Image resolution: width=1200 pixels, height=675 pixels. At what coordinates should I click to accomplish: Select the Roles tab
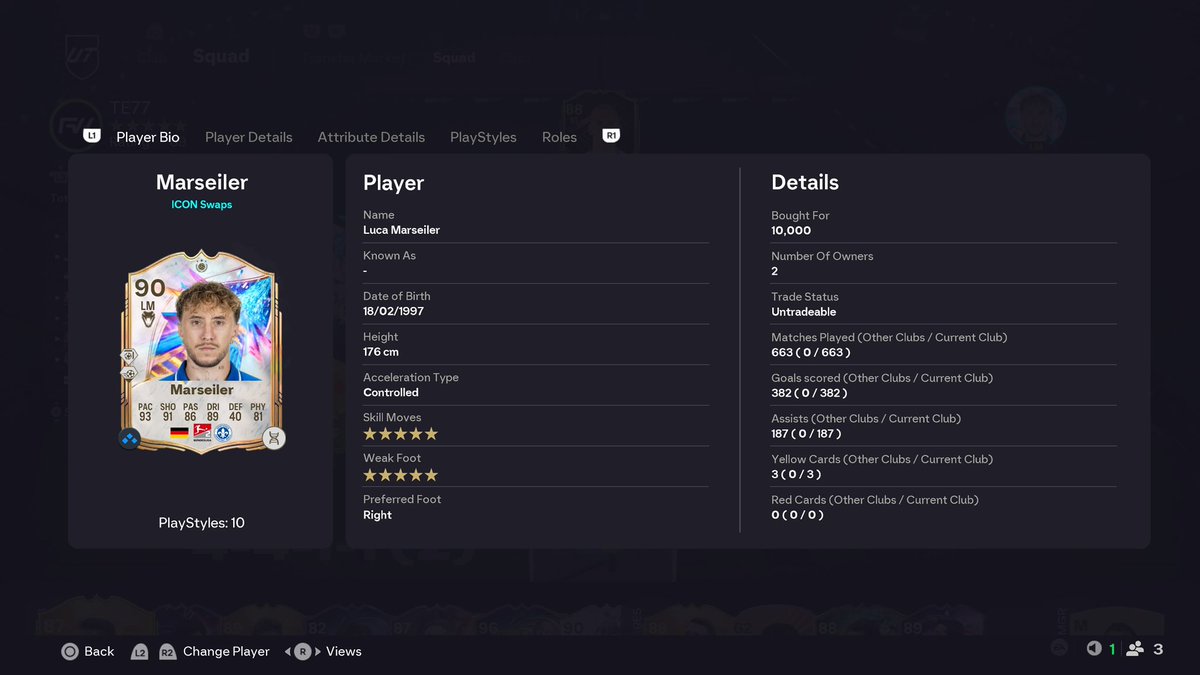pyautogui.click(x=559, y=137)
